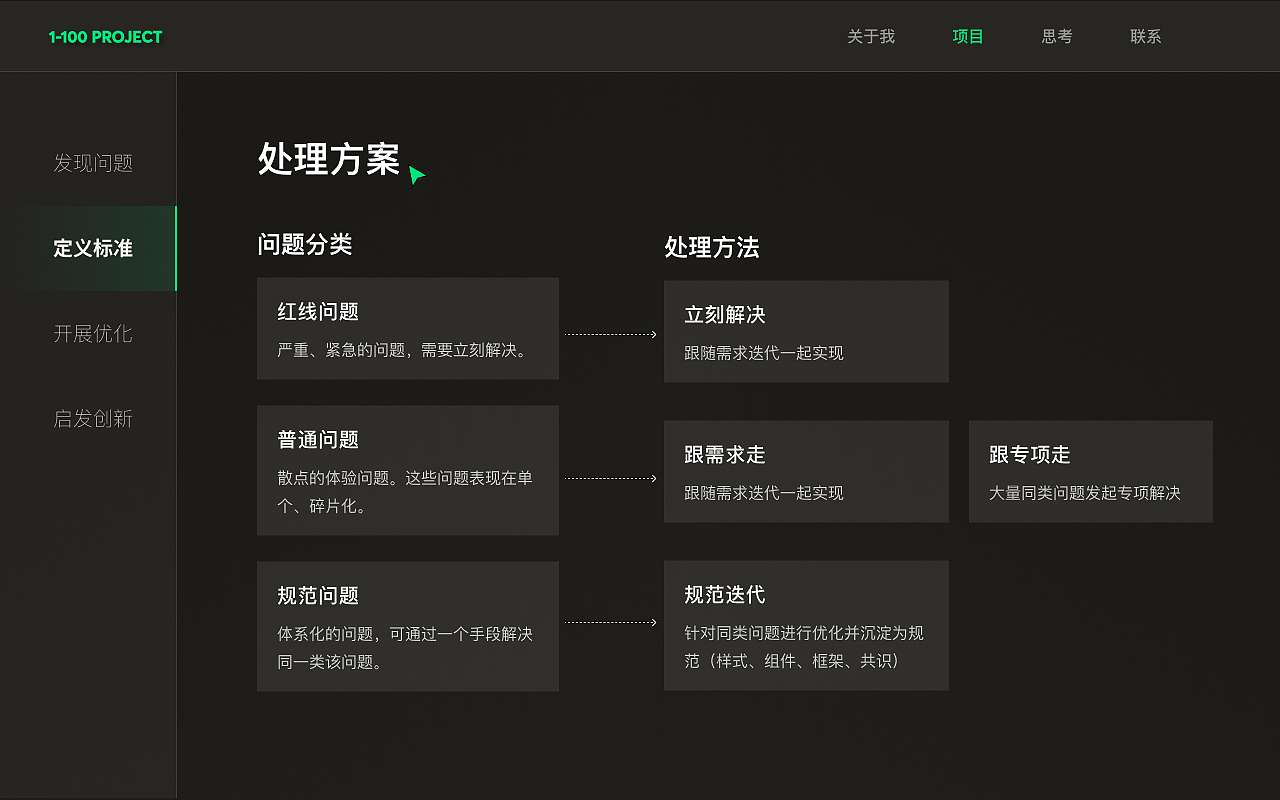Viewport: 1280px width, 800px height.
Task: Open the 思考 page from top navigation
Action: coord(1056,36)
